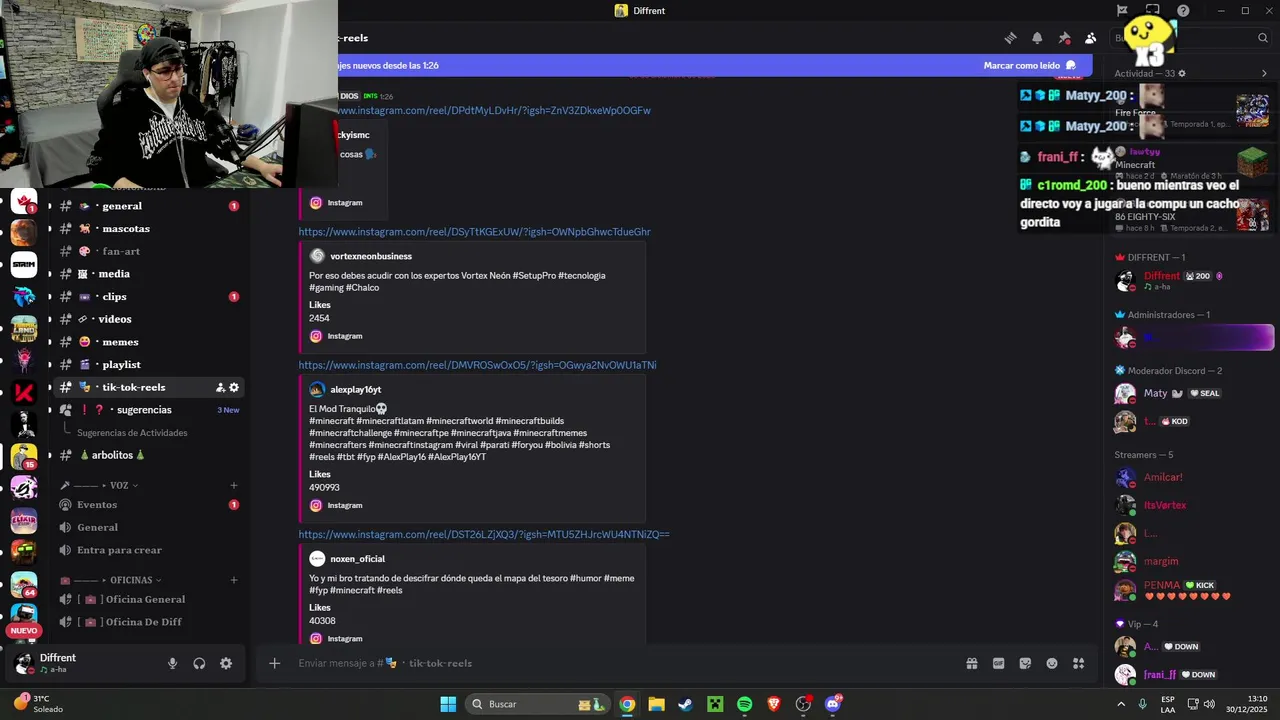Viewport: 1280px width, 720px height.
Task: Invite people icon on tik-tok-reels channel
Action: point(220,387)
